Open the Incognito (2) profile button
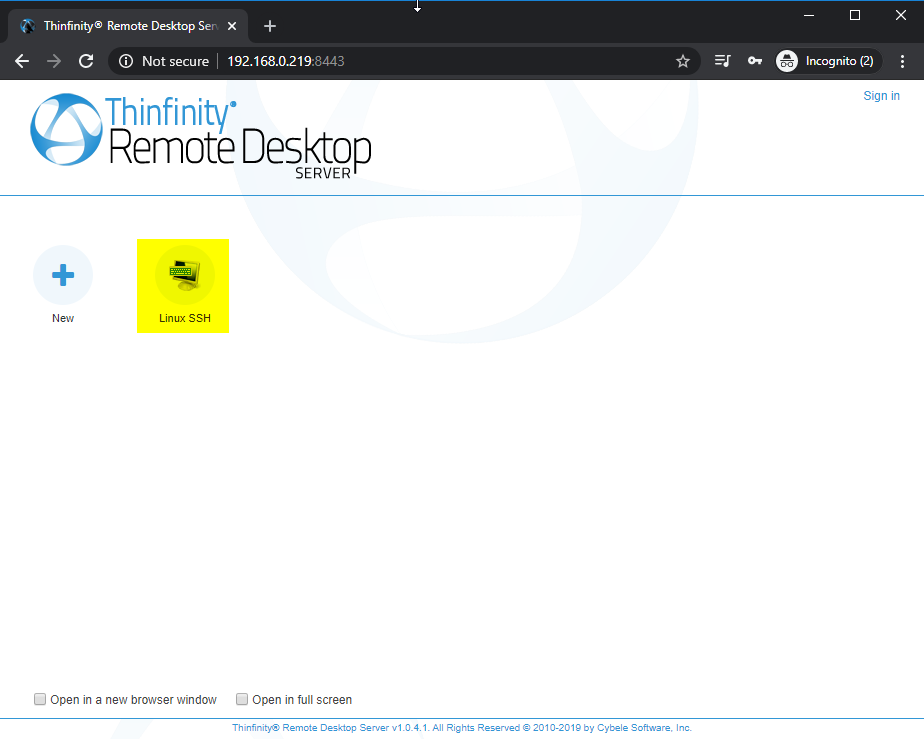Image resolution: width=924 pixels, height=739 pixels. tap(827, 61)
